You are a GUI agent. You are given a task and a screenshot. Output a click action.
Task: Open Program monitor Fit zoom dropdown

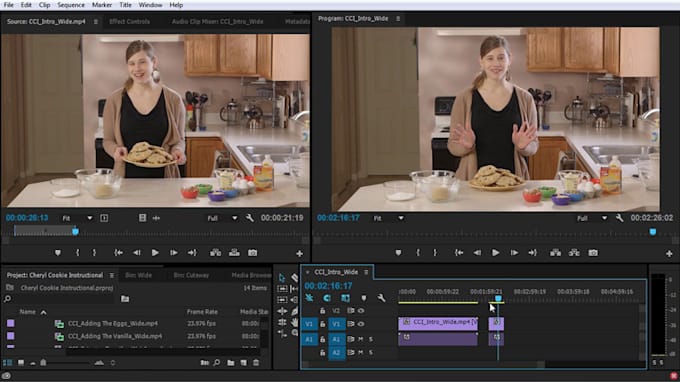(x=389, y=218)
